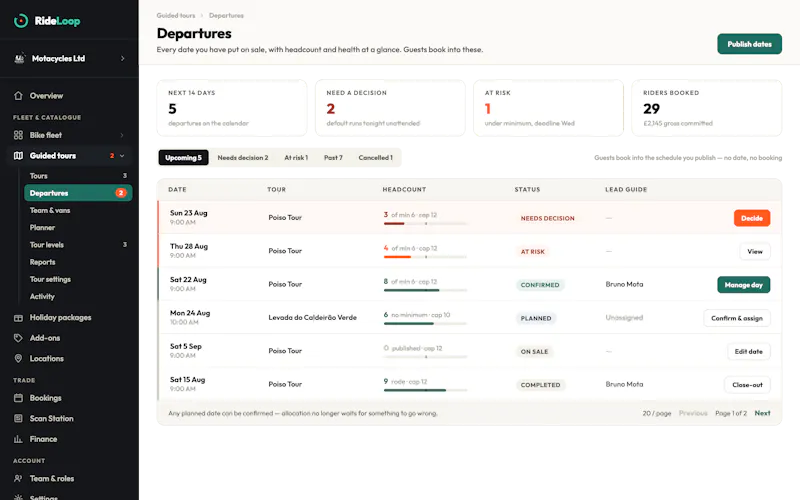Click the Previous page link
This screenshot has height=500, width=800.
(693, 413)
